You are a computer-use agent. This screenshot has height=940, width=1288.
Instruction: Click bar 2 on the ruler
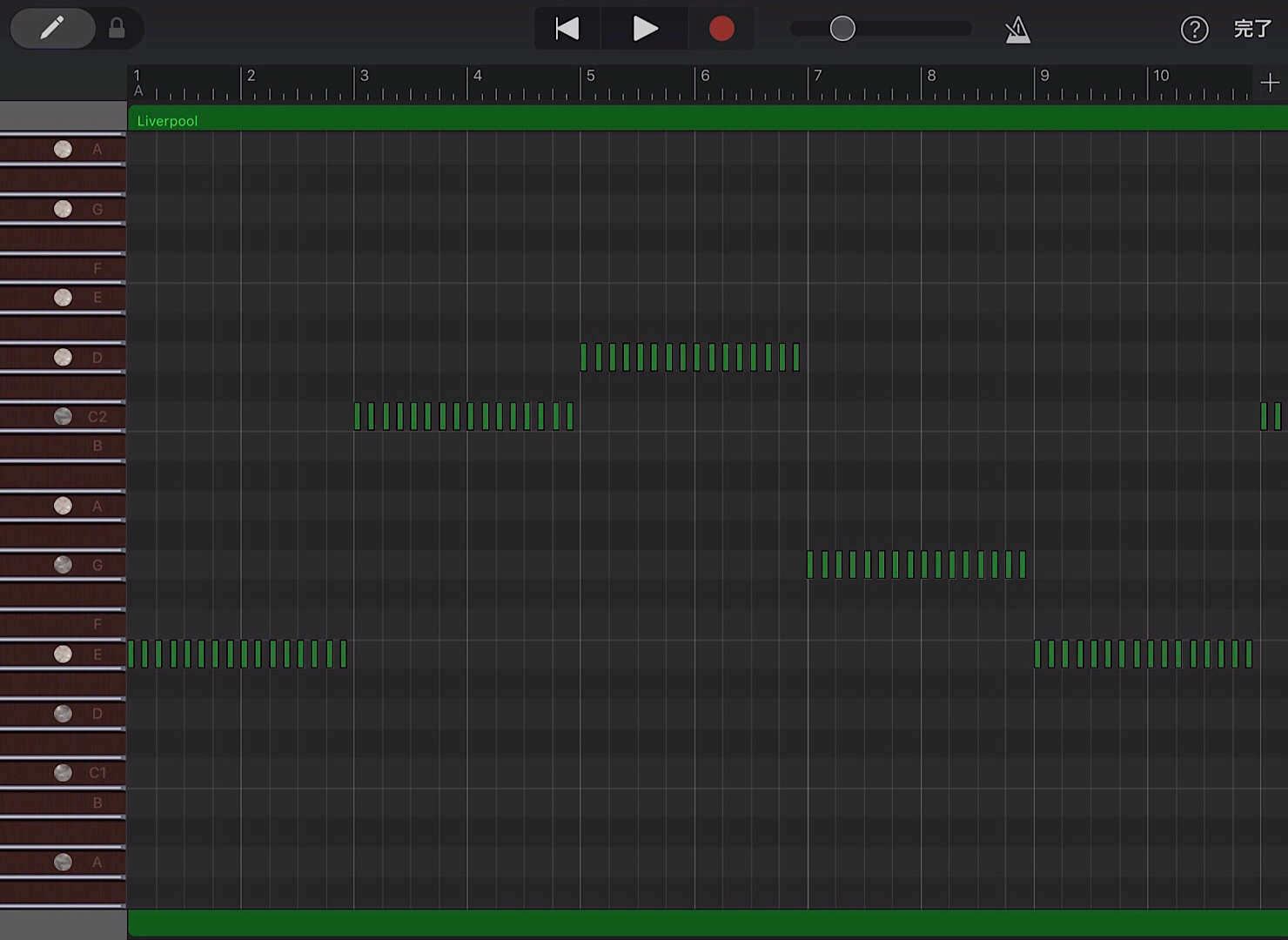point(251,76)
